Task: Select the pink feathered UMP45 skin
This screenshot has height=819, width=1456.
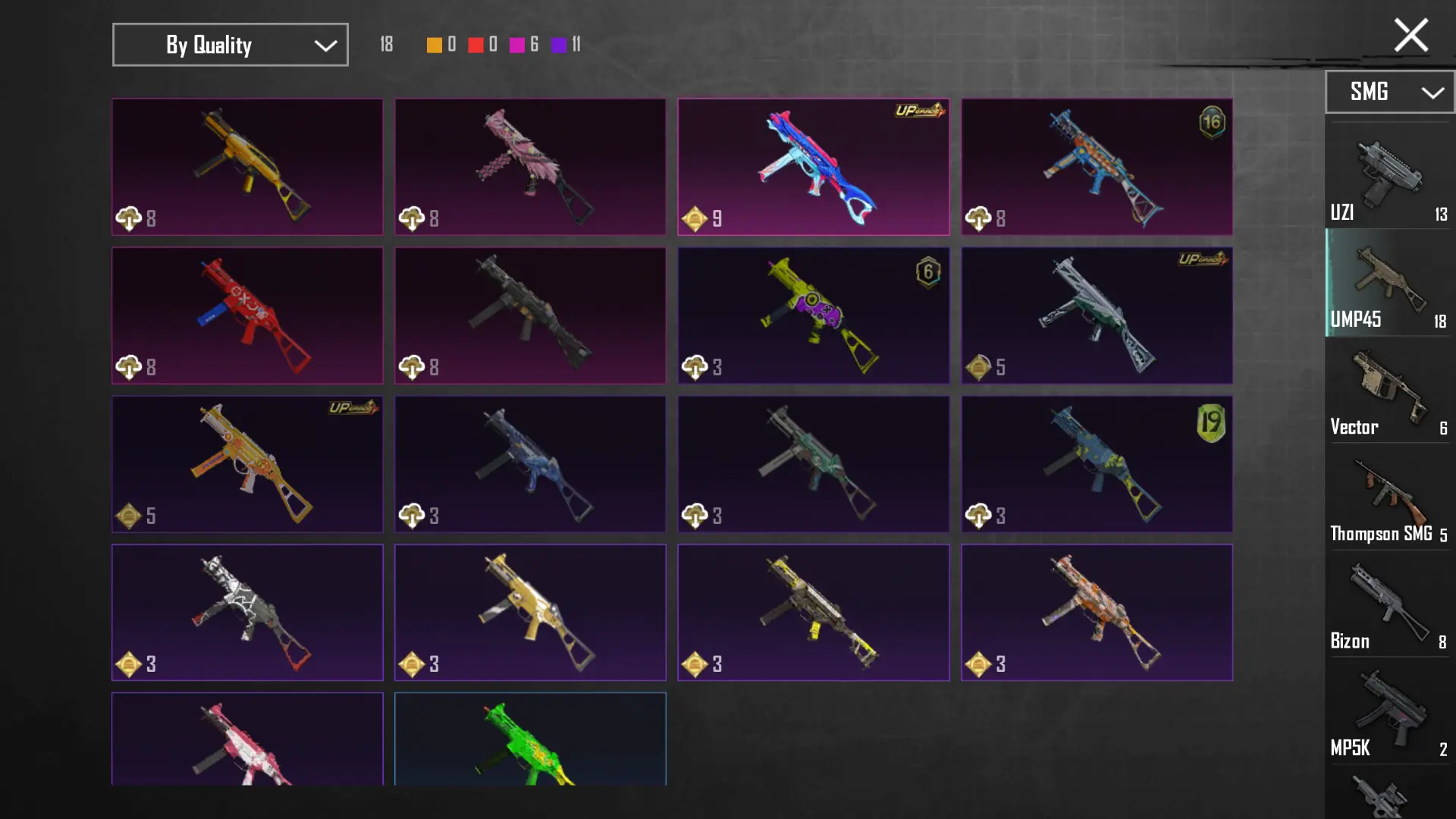Action: [530, 167]
